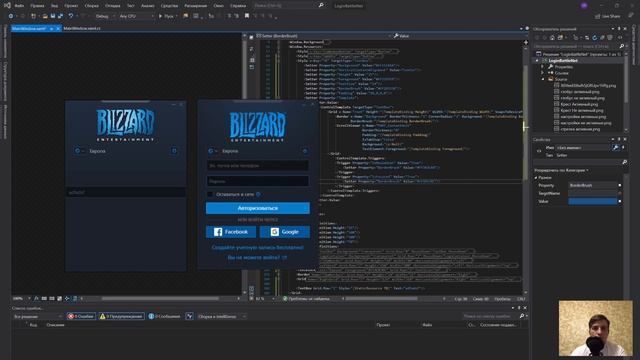Select 'стрелка активная.png' file
Screen dimensions: 640x360
580,129
